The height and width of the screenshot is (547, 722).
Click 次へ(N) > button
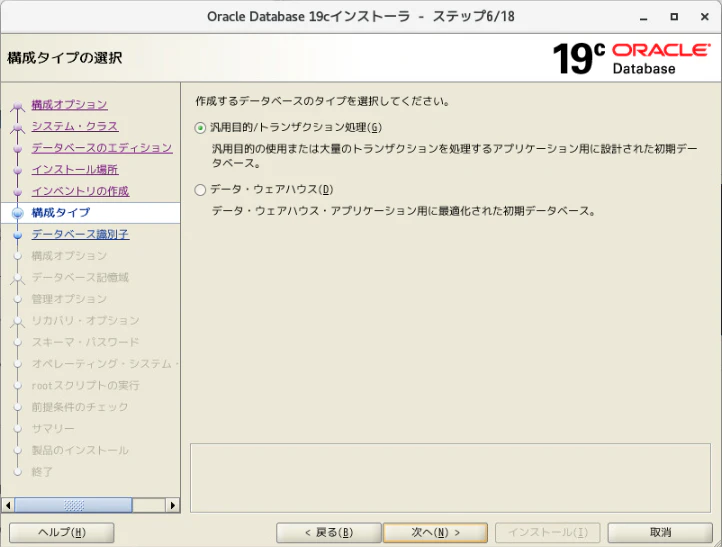(436, 533)
